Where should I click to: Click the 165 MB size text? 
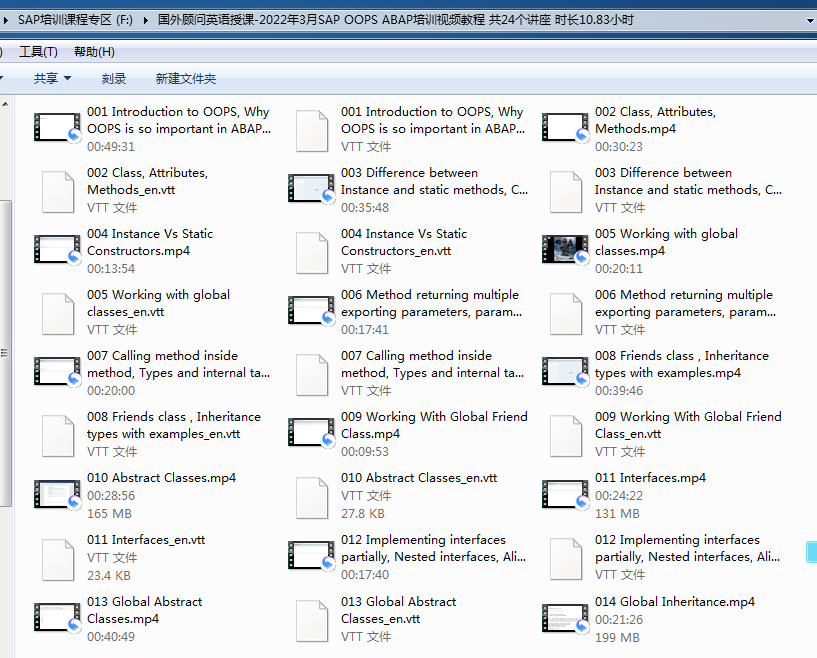(x=109, y=514)
